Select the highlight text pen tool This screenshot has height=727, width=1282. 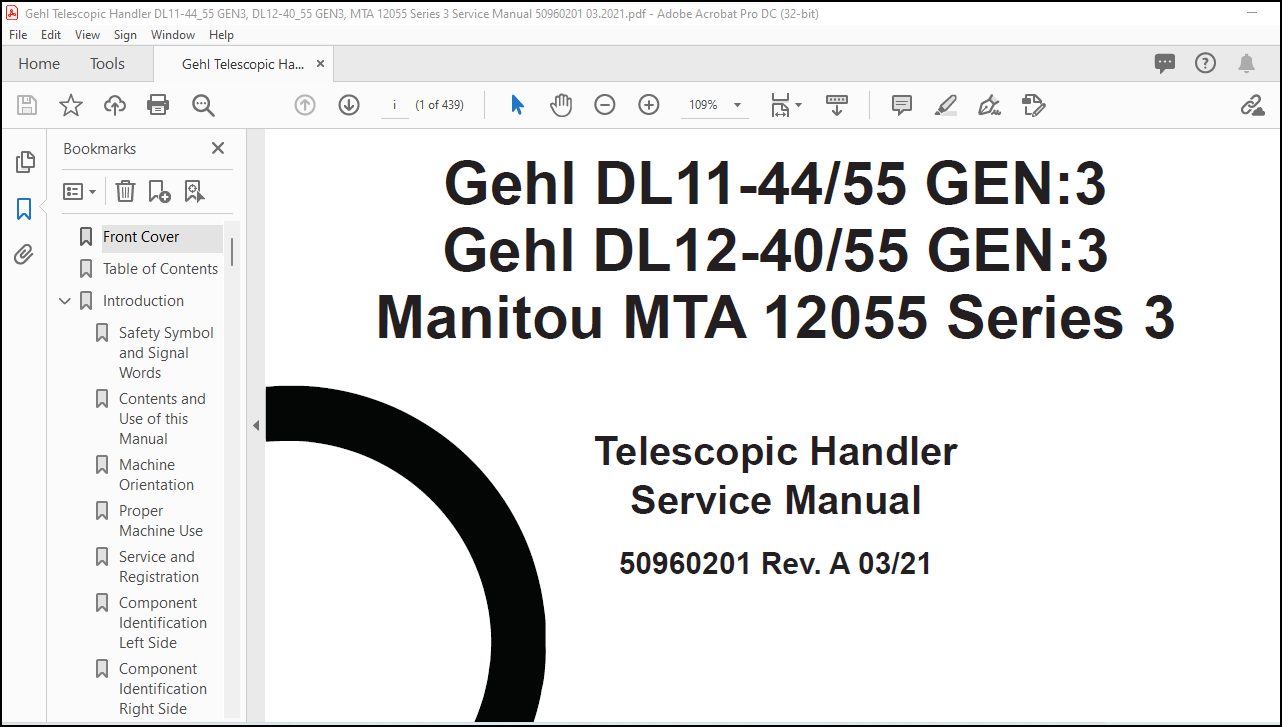(x=946, y=105)
